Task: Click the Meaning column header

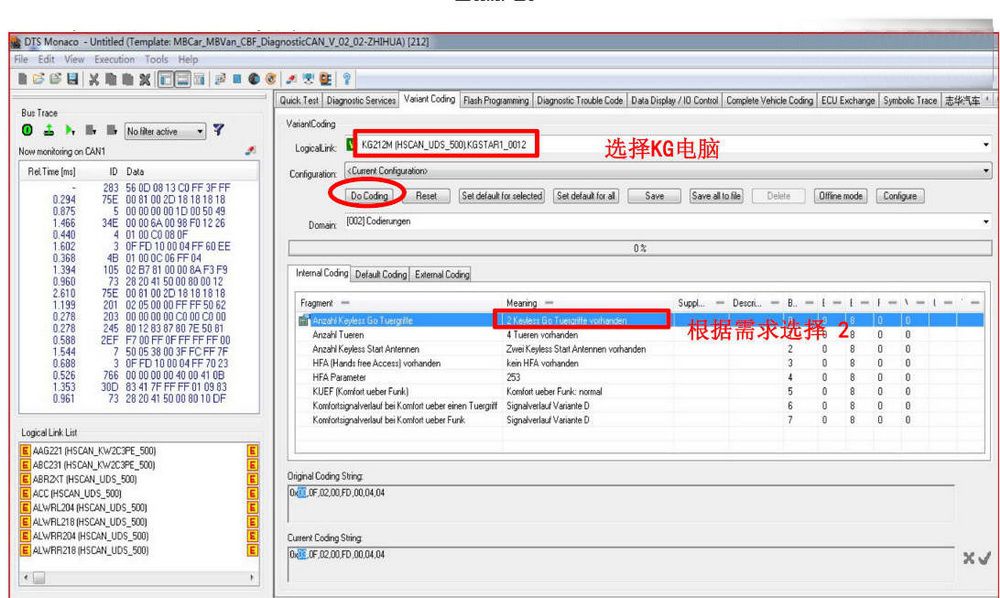Action: click(x=522, y=303)
